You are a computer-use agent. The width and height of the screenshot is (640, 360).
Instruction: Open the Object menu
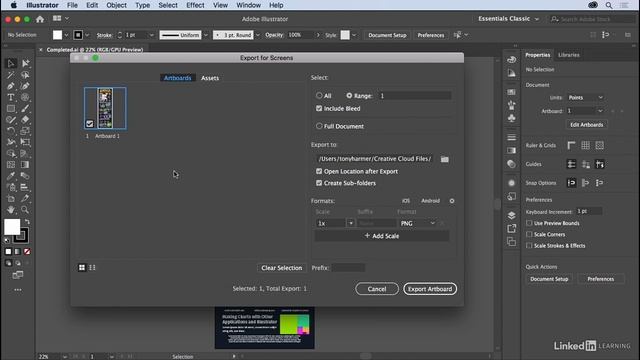[116, 5]
